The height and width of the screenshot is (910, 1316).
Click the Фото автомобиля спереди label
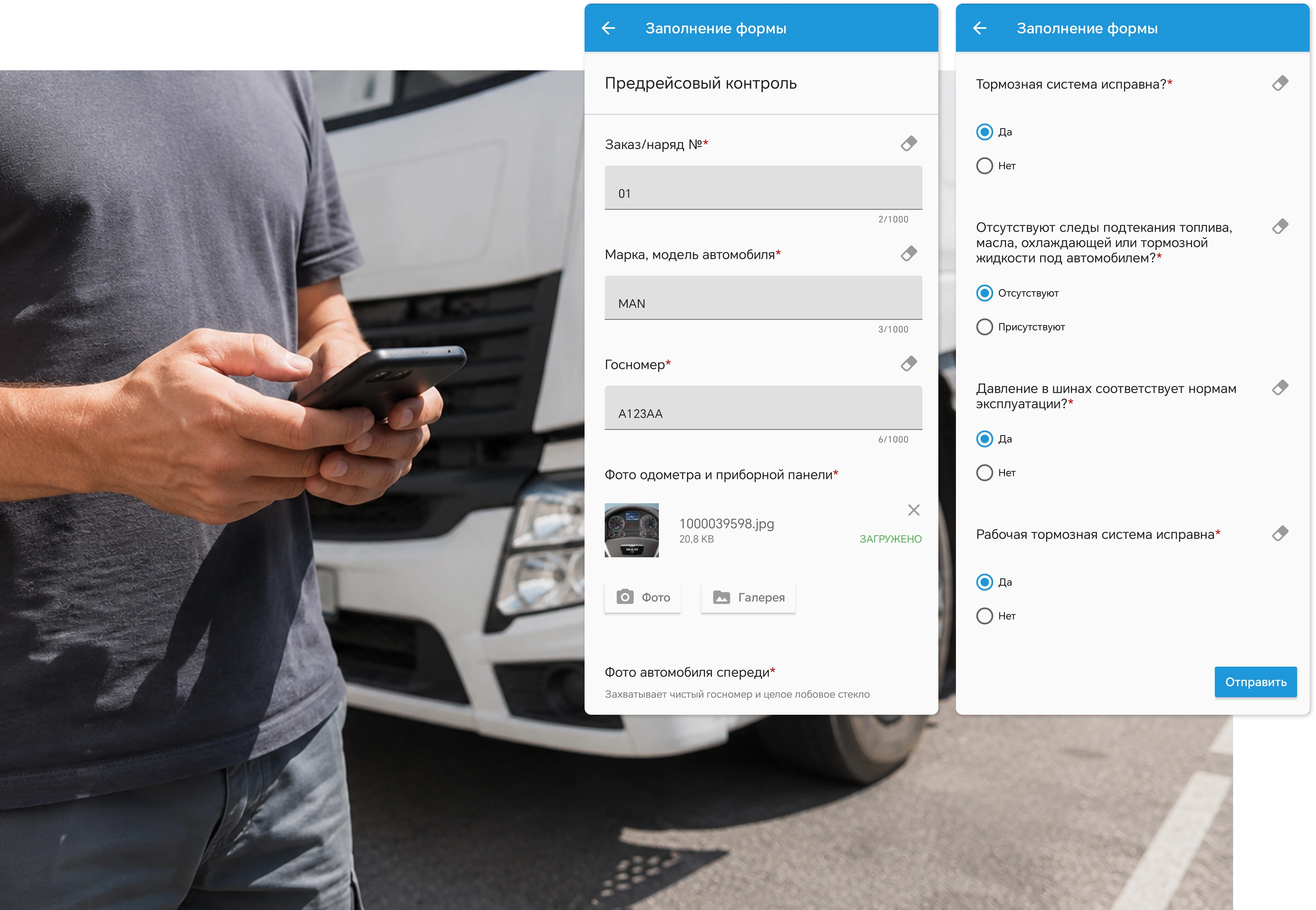pos(690,673)
